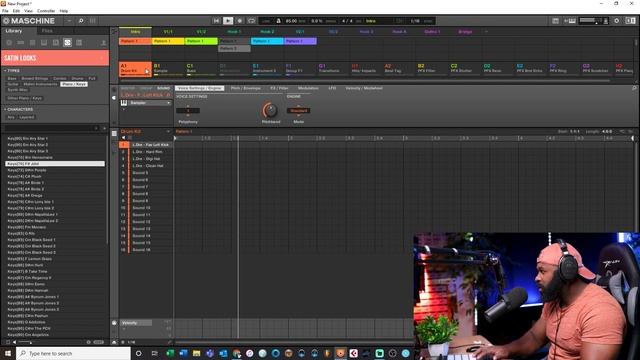Toggle the browser prehear speaker icon
The height and width of the screenshot is (360, 640).
point(15,342)
